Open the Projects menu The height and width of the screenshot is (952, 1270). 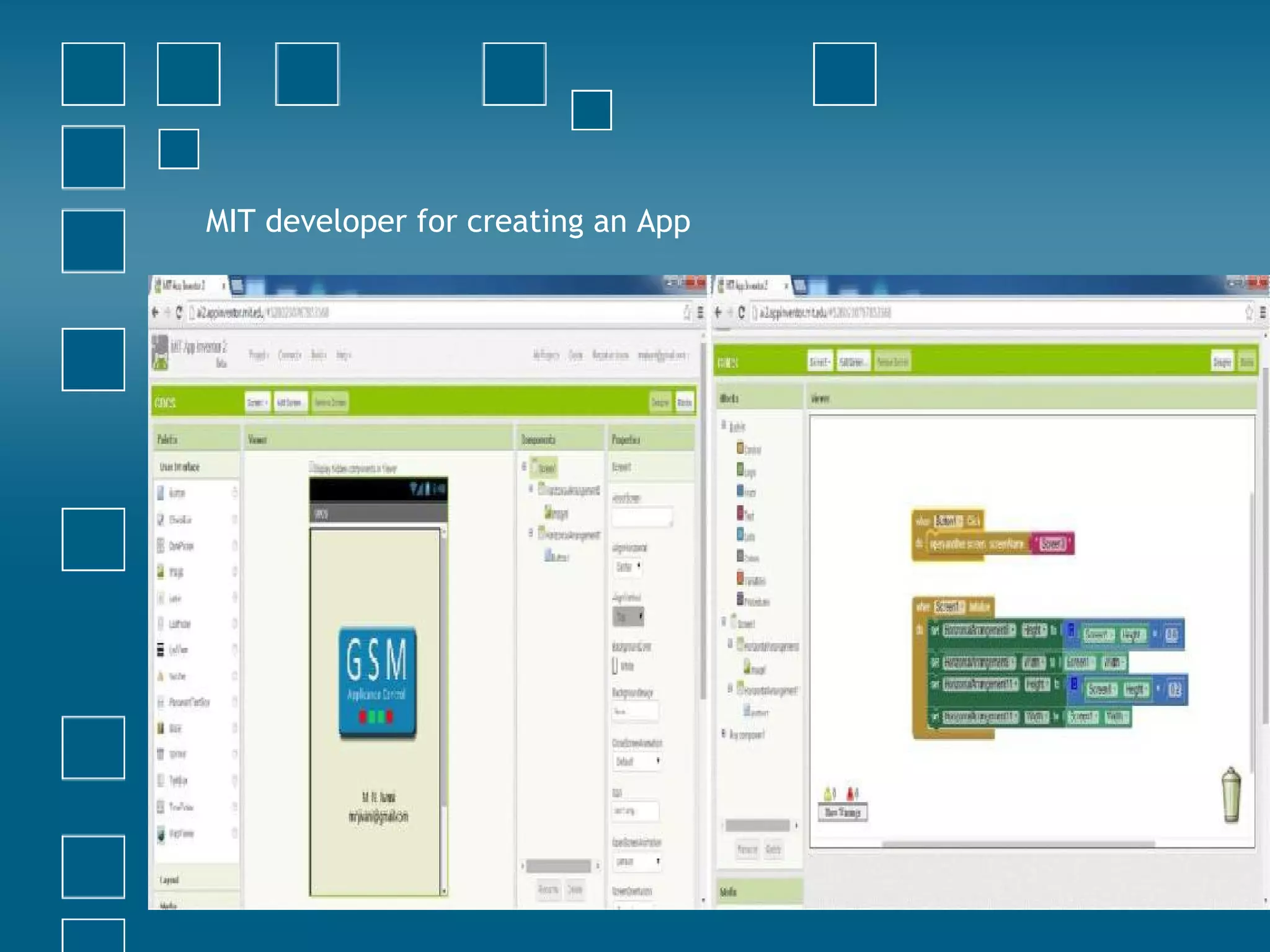coord(258,355)
